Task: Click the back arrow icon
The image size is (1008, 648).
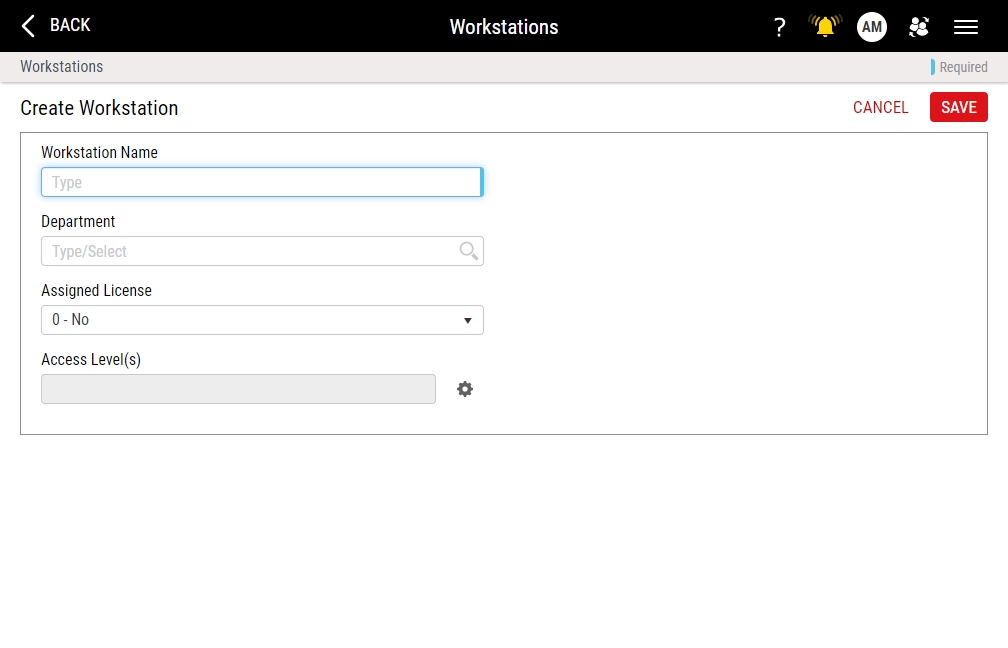Action: 28,26
